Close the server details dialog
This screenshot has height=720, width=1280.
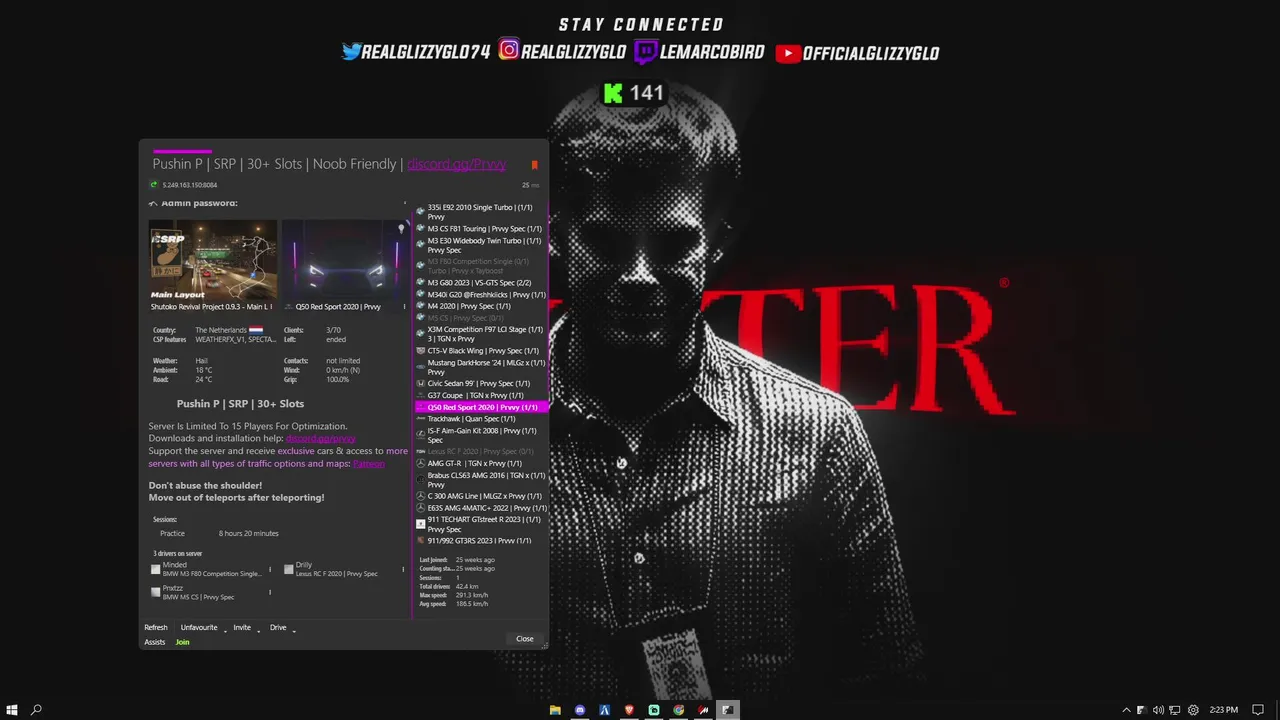[525, 639]
